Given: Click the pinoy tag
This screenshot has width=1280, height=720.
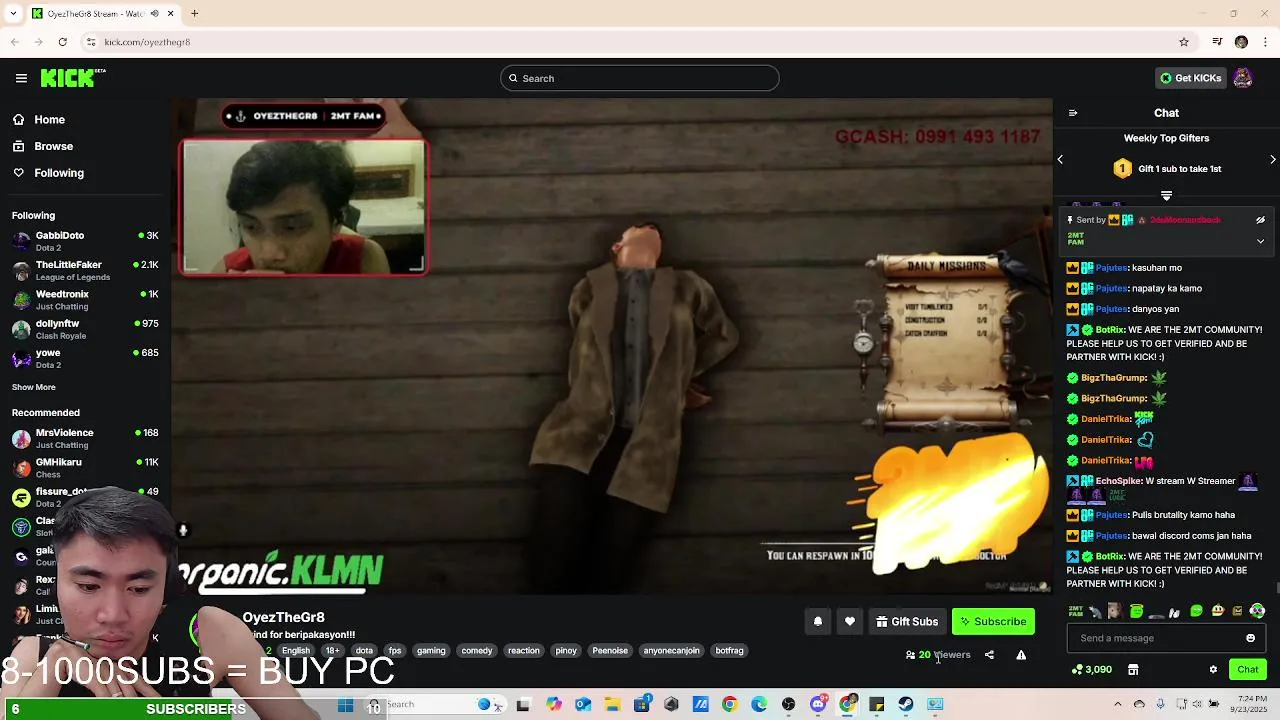Looking at the screenshot, I should point(566,651).
